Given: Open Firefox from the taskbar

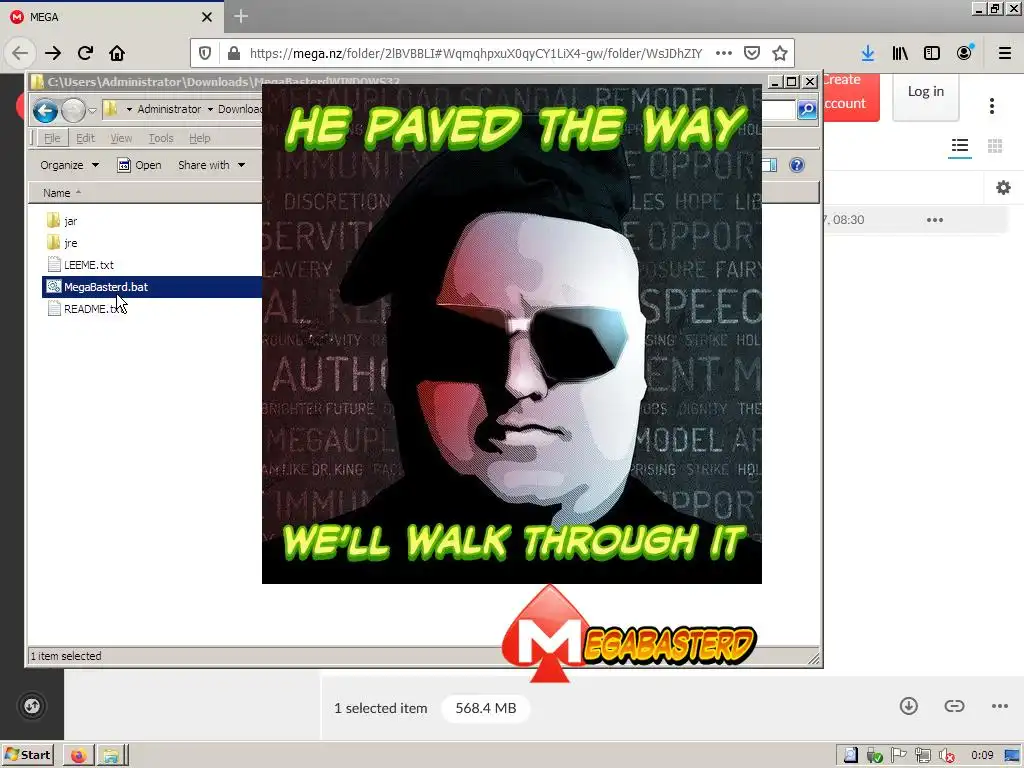Looking at the screenshot, I should point(78,756).
